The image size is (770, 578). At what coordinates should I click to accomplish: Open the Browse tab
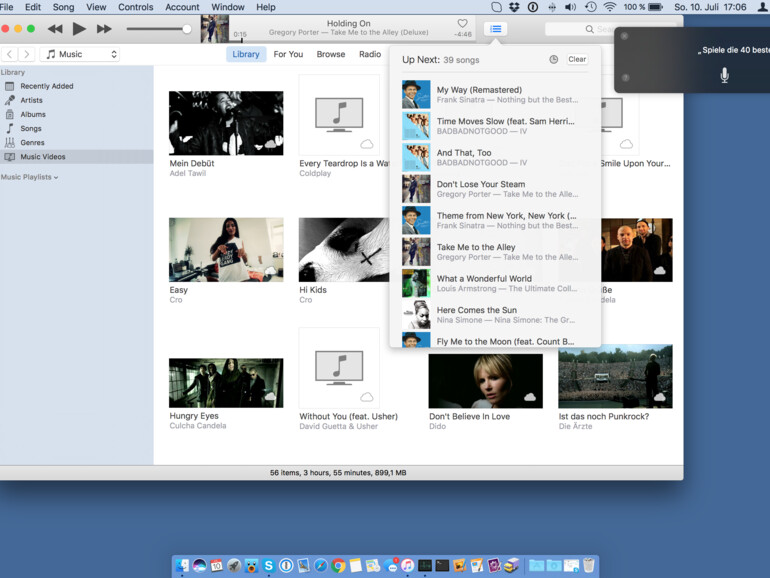click(331, 54)
